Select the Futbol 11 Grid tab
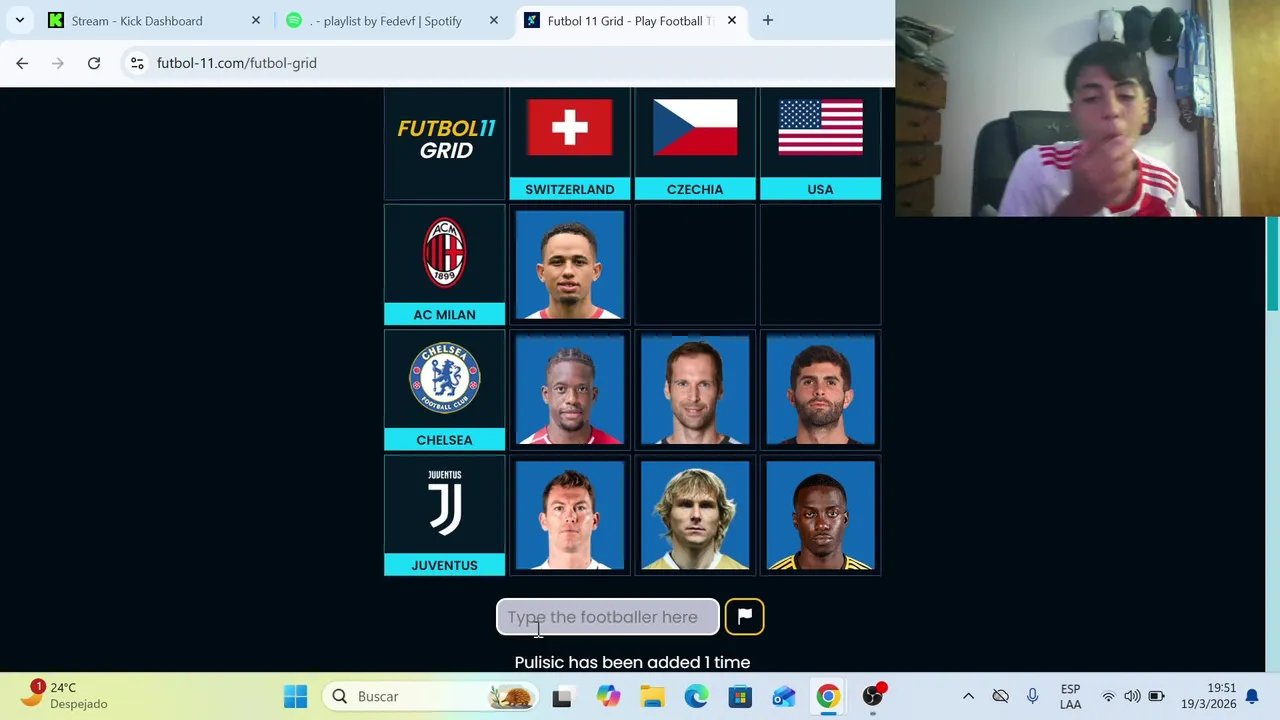 click(628, 21)
